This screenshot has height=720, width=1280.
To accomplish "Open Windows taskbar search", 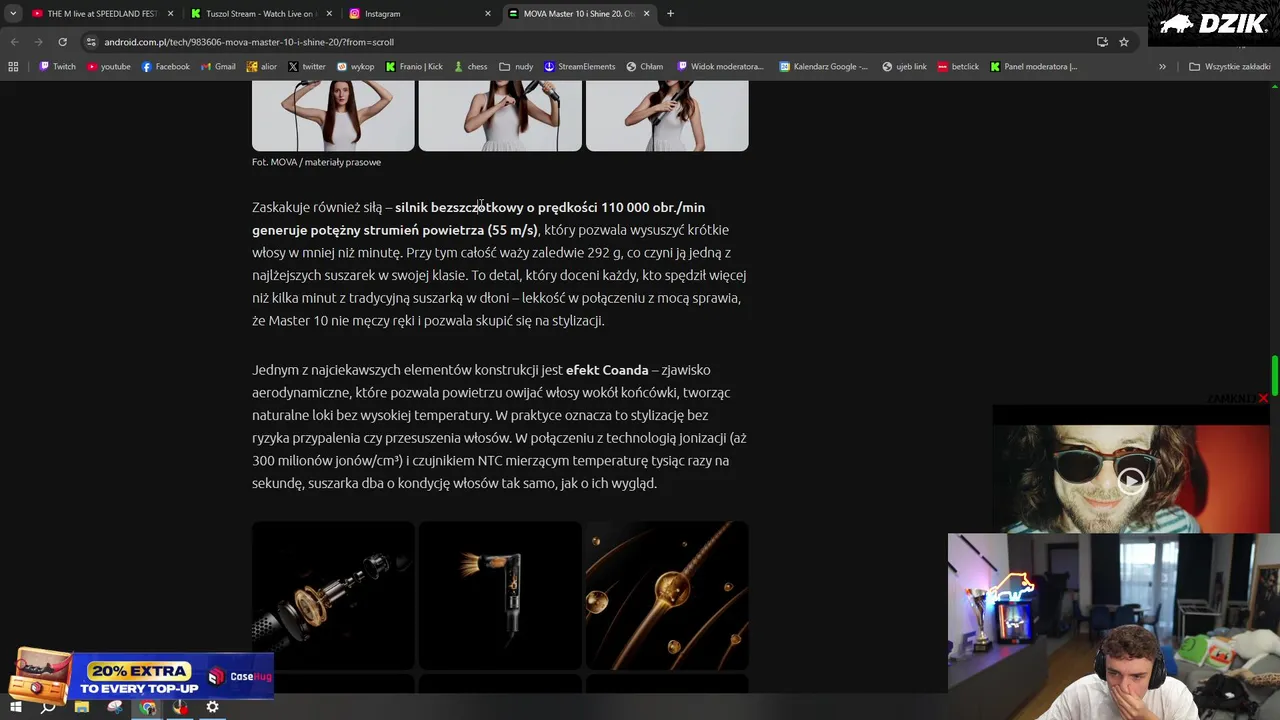I will pyautogui.click(x=48, y=707).
